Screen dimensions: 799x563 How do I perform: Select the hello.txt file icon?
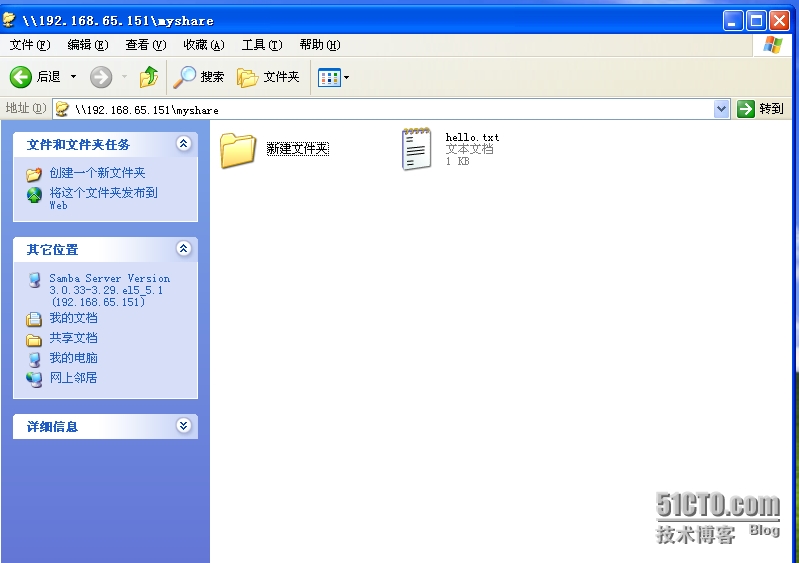(417, 148)
